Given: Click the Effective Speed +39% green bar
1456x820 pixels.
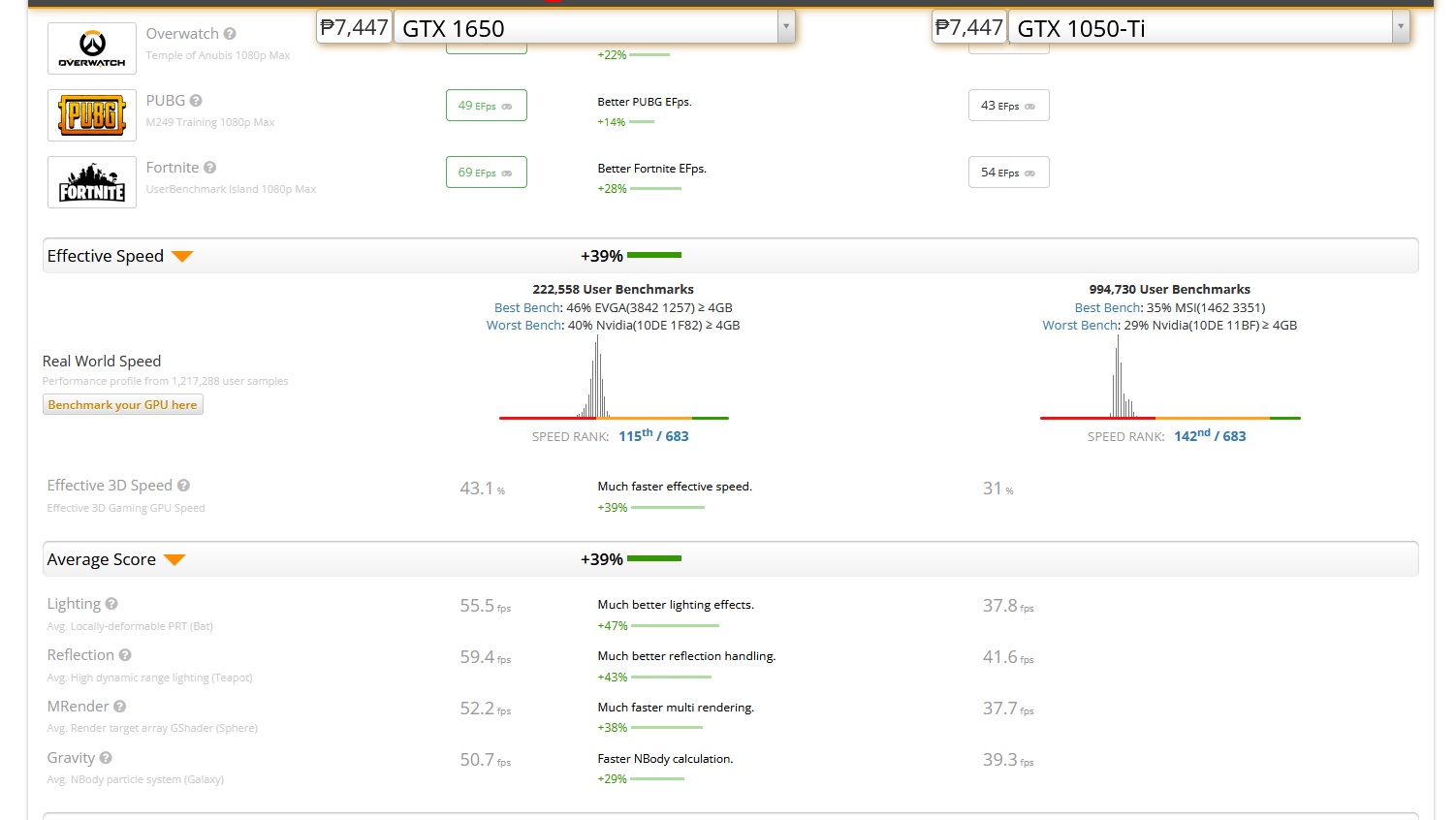Looking at the screenshot, I should (654, 256).
